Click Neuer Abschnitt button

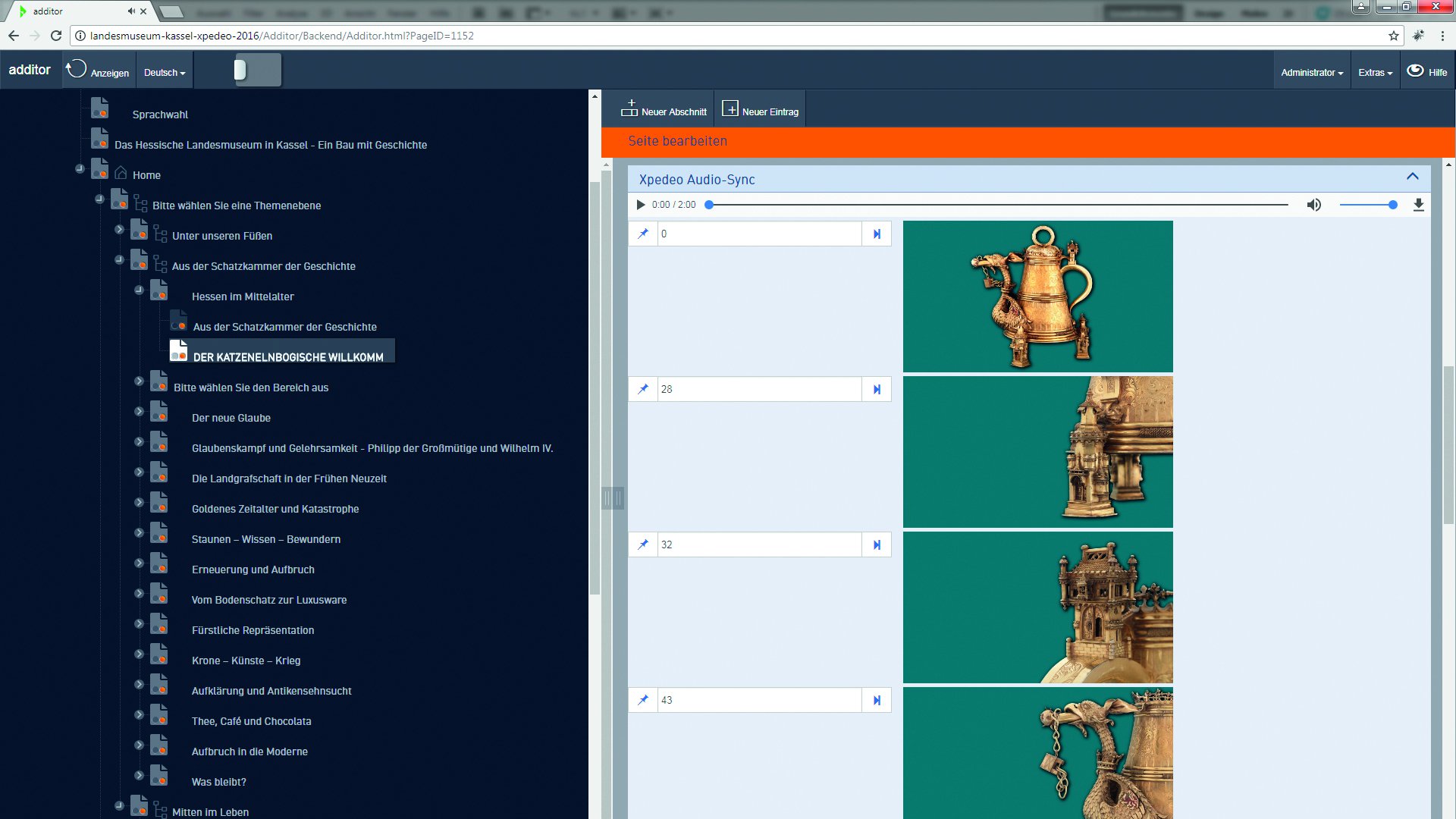pos(664,109)
